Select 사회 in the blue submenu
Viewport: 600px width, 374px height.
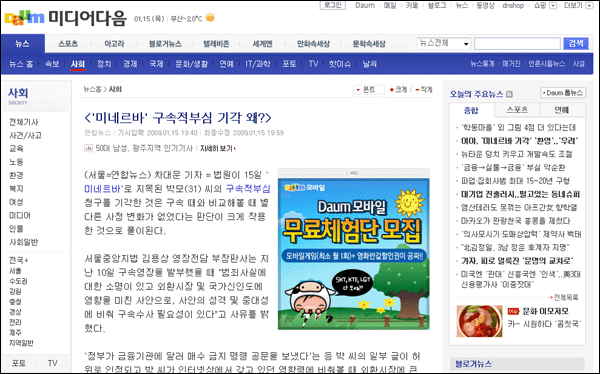[78, 64]
